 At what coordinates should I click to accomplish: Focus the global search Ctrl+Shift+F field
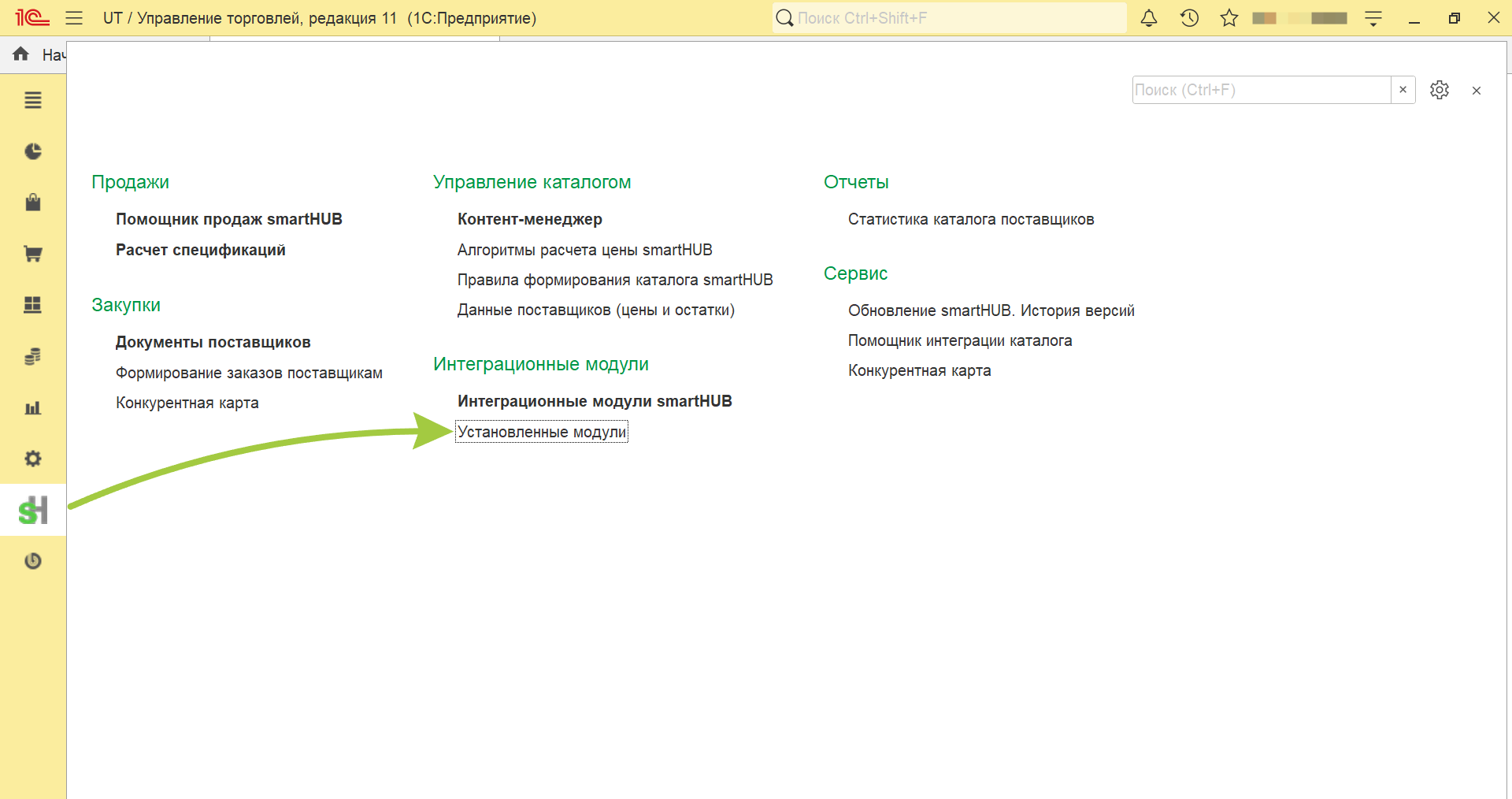pos(950,18)
